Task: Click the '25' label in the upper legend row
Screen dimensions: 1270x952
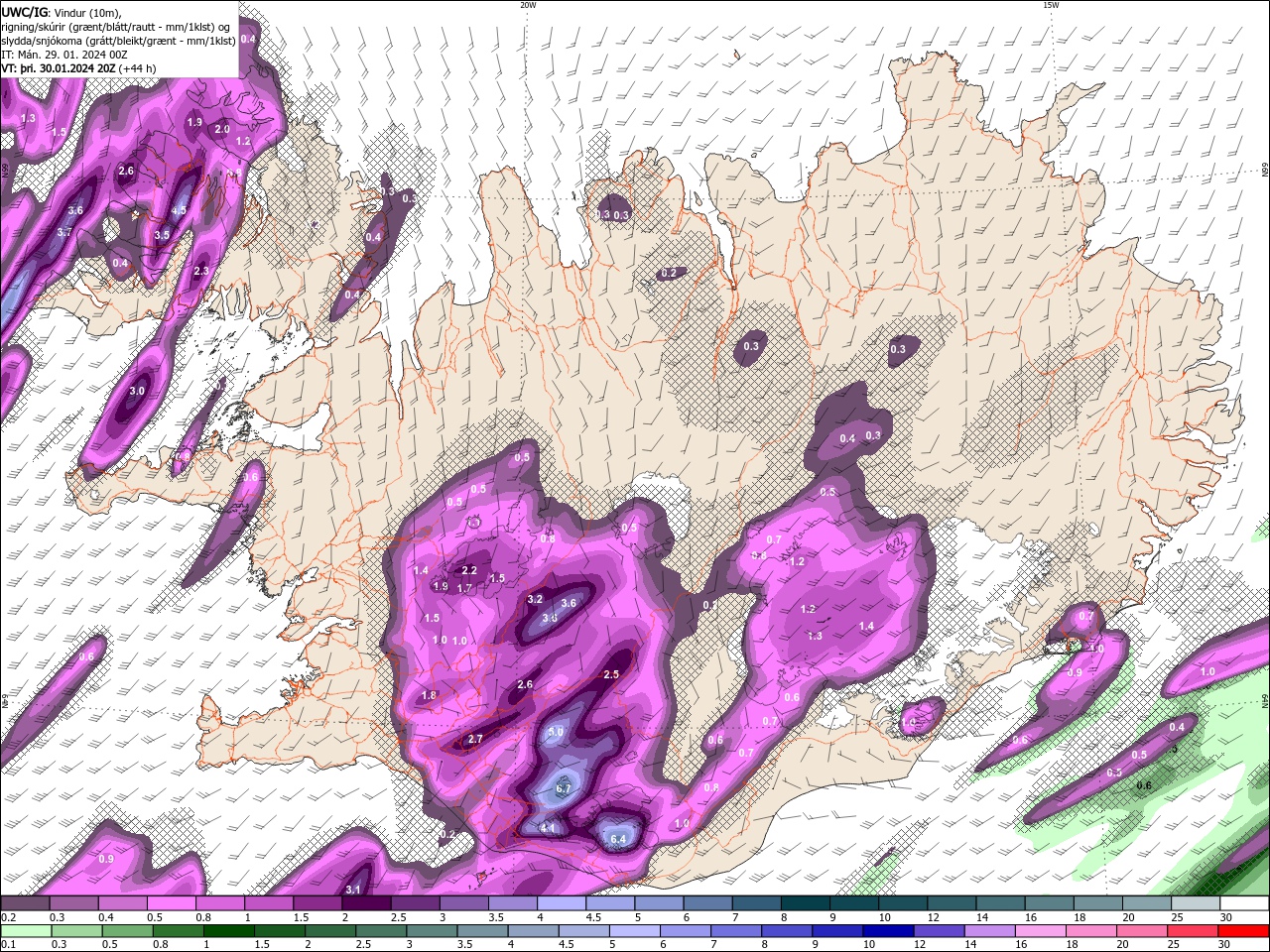Action: click(1177, 917)
